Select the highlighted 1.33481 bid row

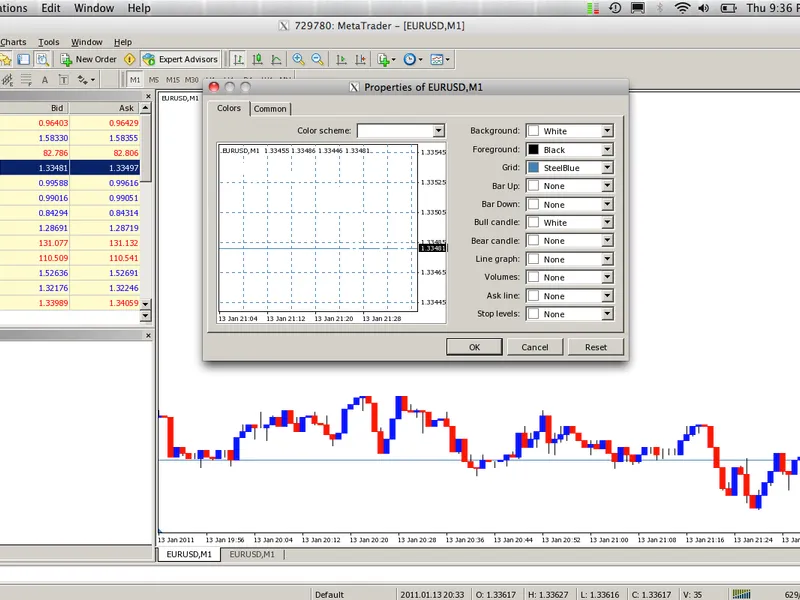(69, 168)
